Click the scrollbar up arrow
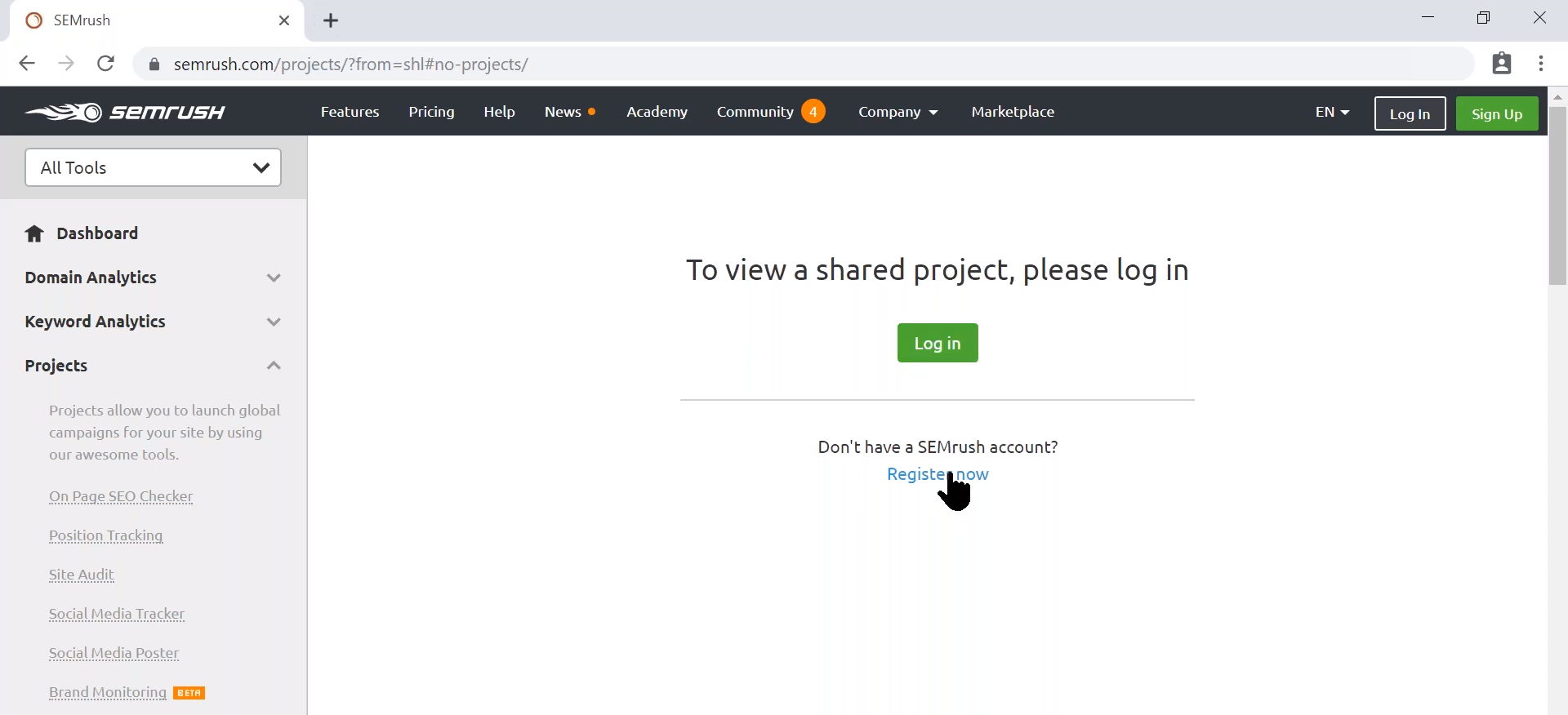The image size is (1568, 715). tap(1557, 96)
